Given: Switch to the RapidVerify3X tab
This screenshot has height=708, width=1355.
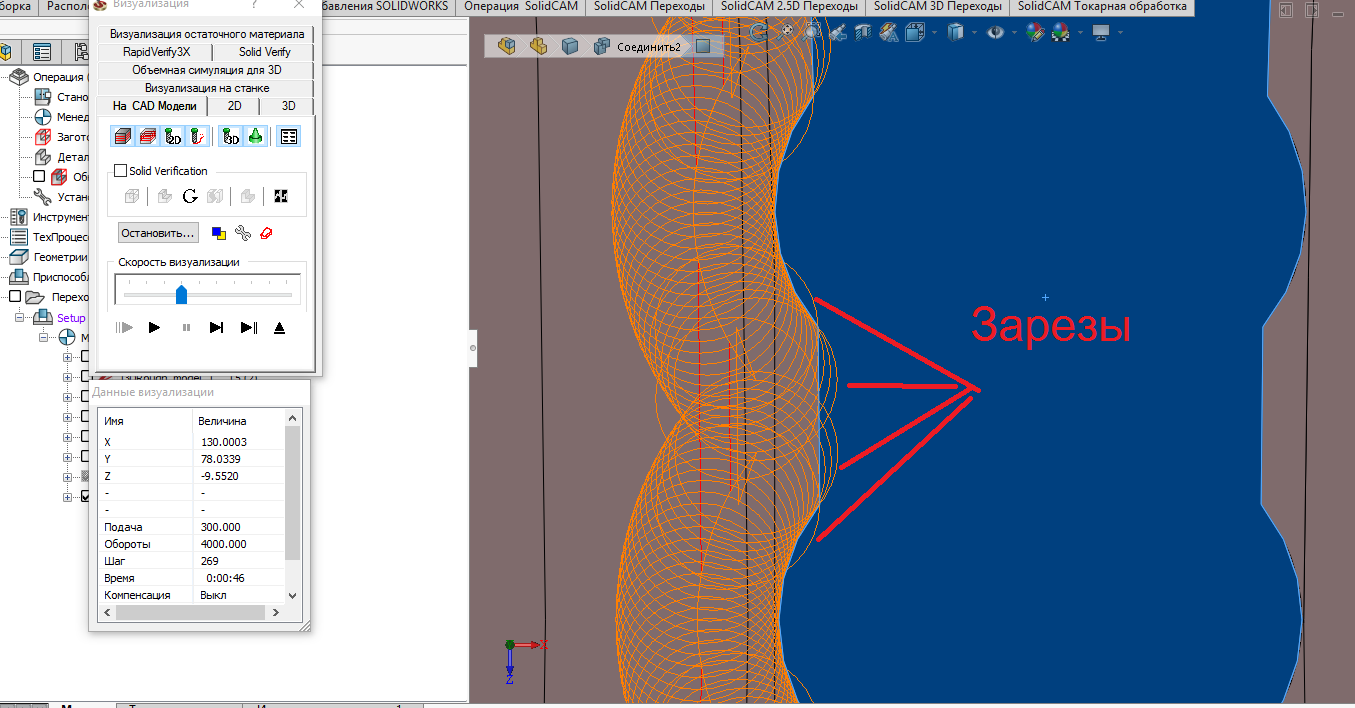Looking at the screenshot, I should (x=156, y=52).
